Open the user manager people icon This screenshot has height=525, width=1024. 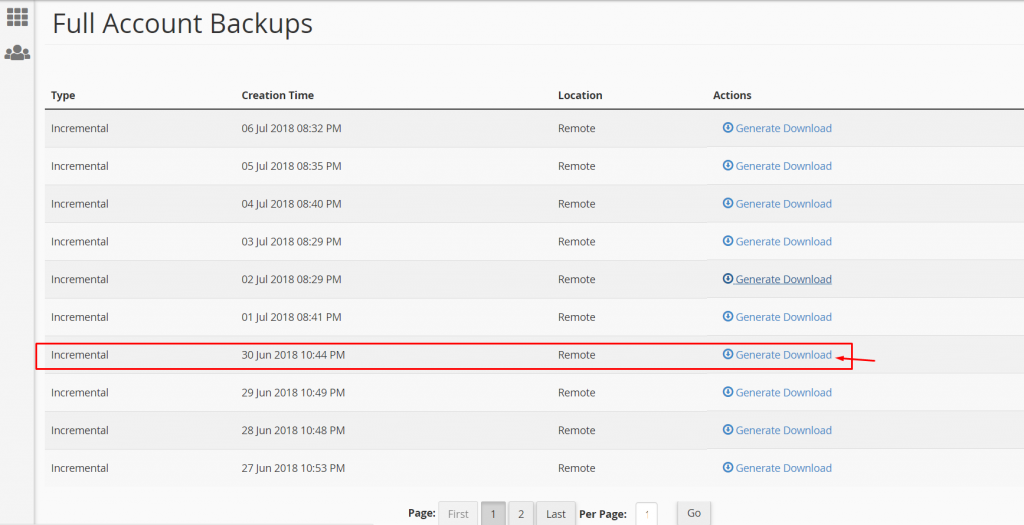(17, 53)
